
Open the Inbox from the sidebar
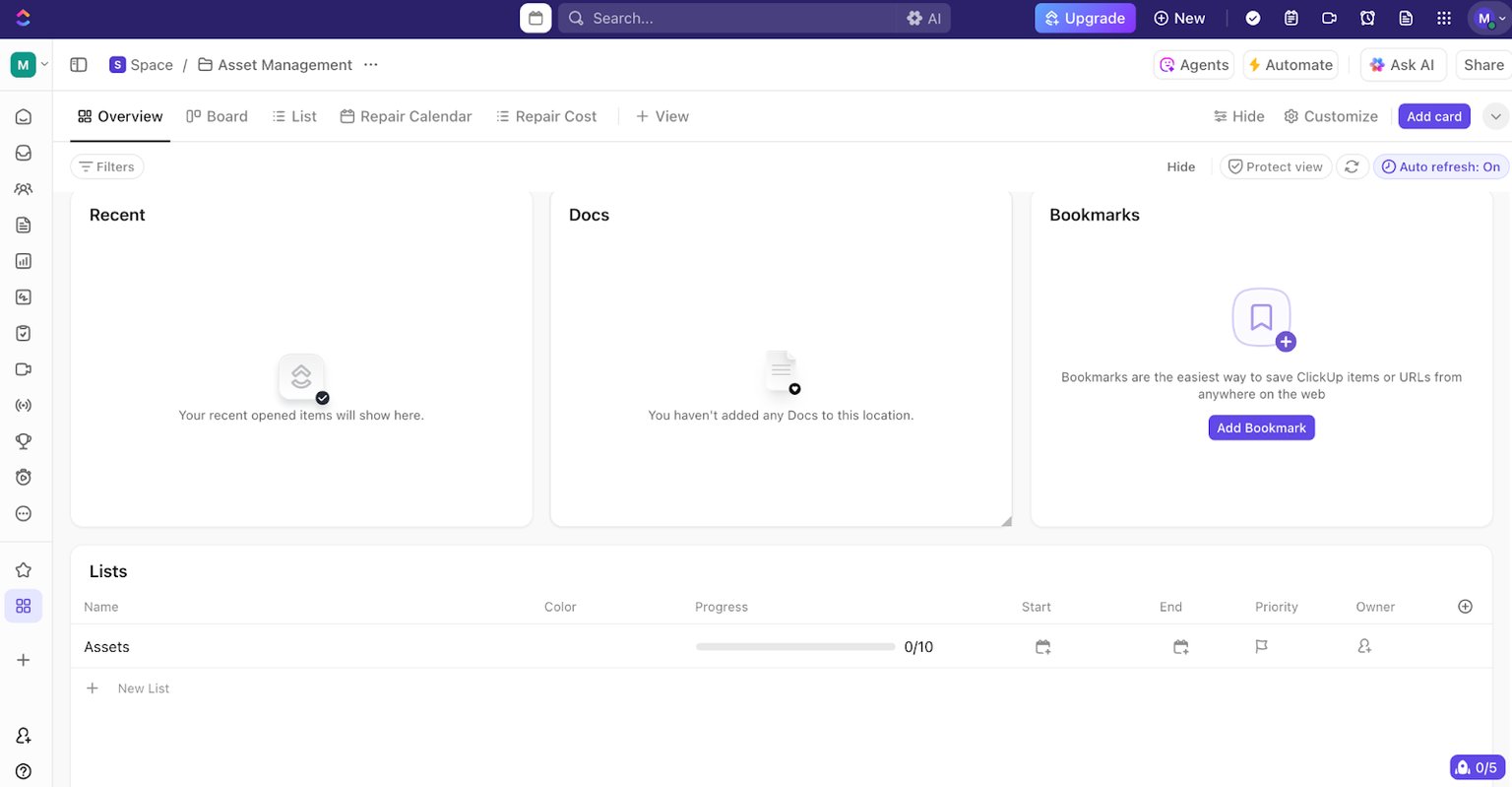point(23,152)
